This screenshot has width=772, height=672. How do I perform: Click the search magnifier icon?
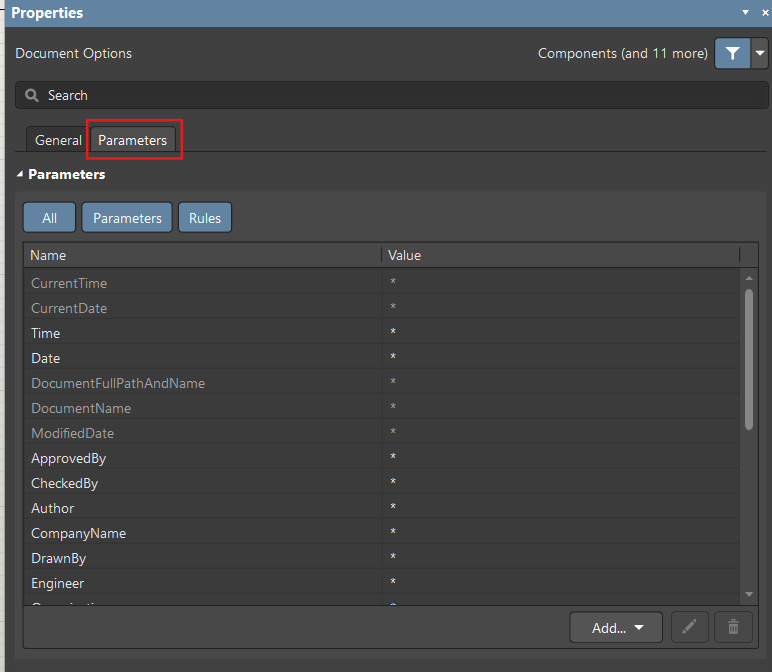point(32,95)
